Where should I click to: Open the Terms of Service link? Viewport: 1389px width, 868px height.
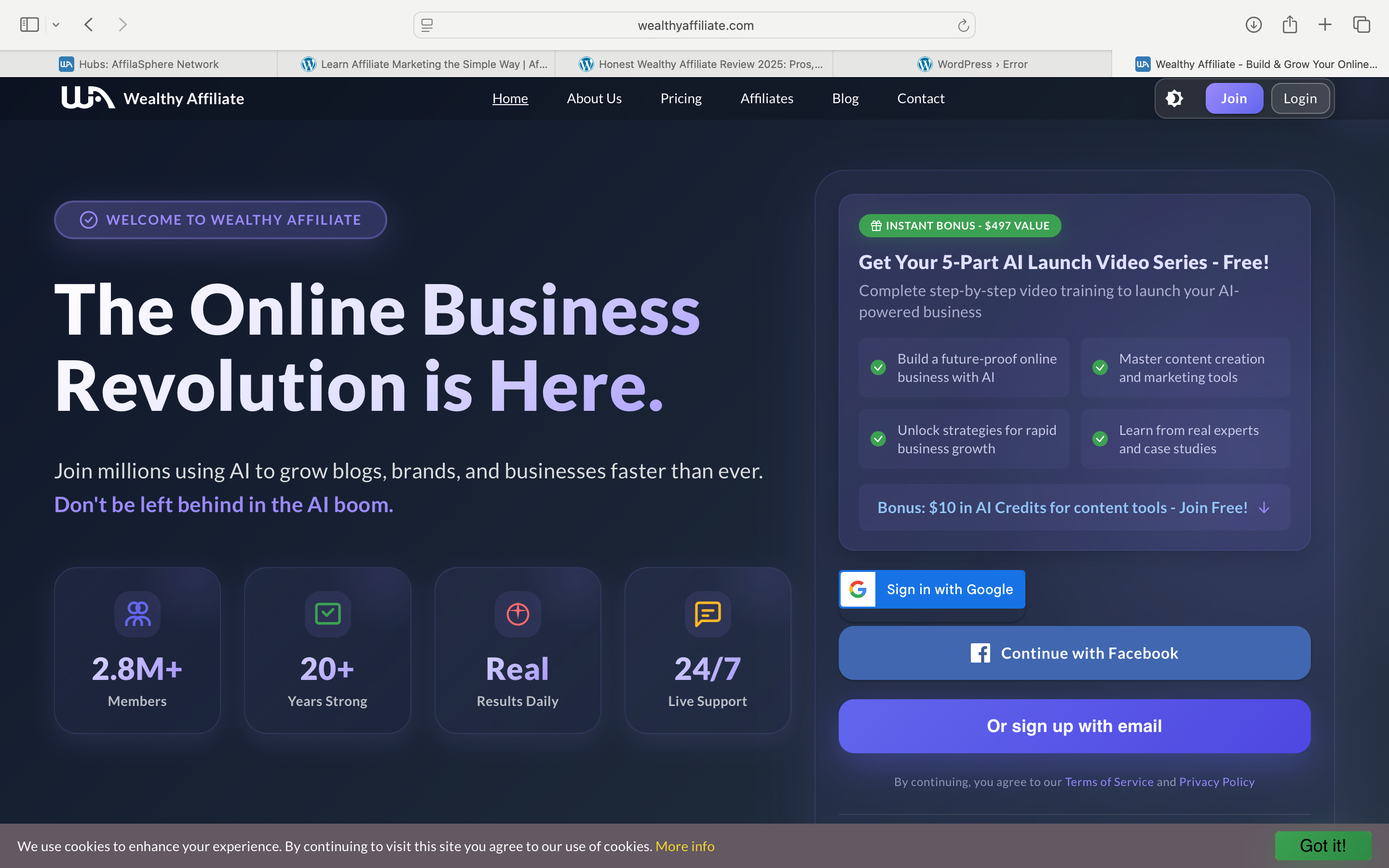tap(1108, 782)
